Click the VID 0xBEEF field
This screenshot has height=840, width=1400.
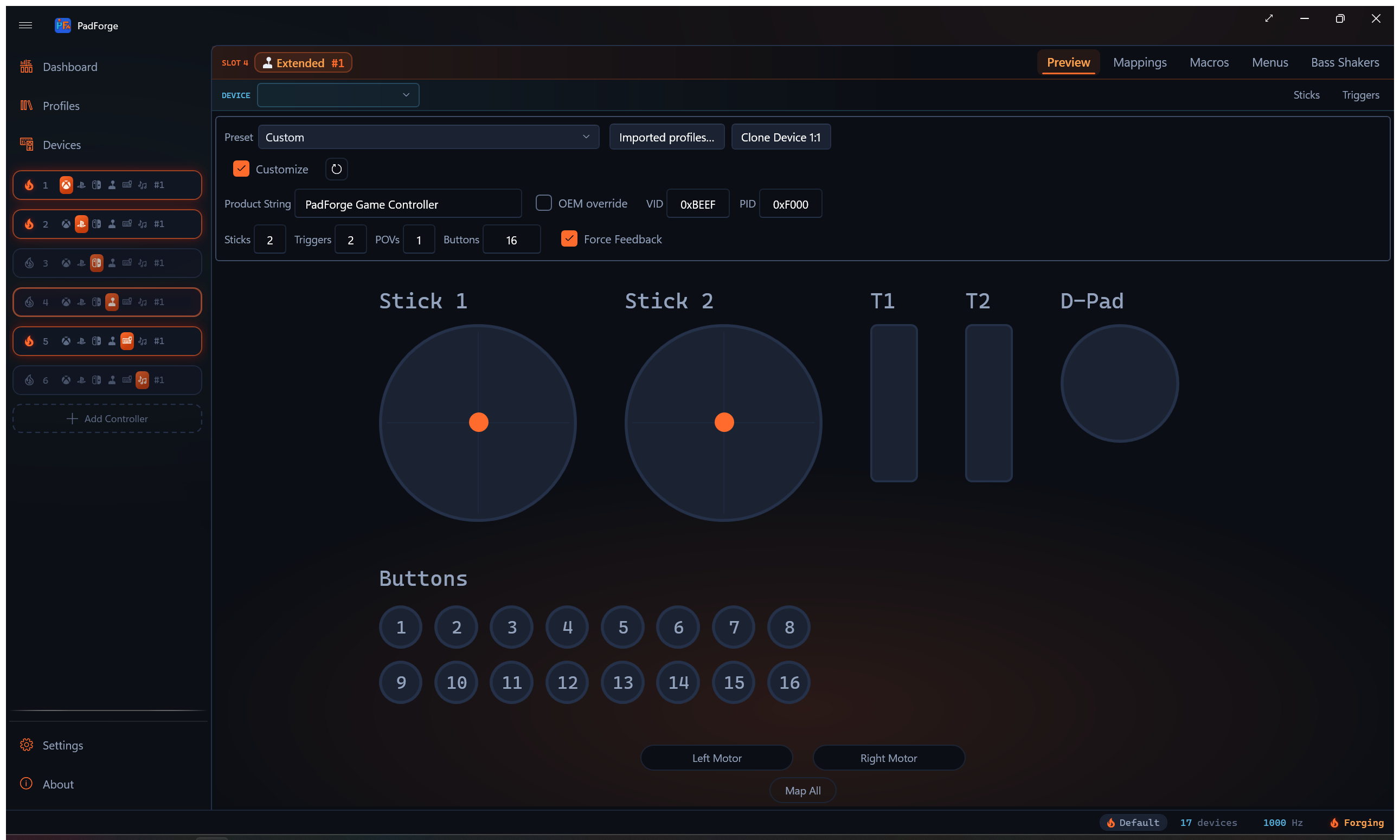[698, 204]
